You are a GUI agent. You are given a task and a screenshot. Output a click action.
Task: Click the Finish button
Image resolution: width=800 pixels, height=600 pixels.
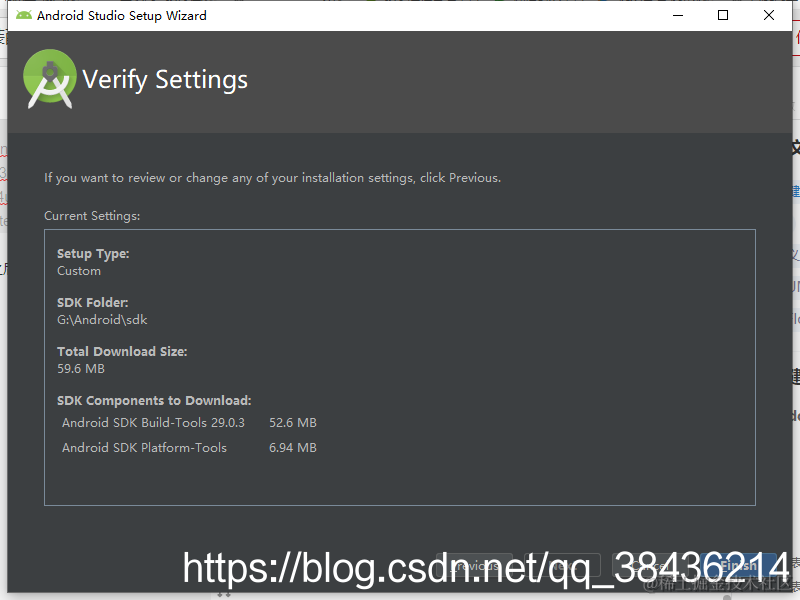738,565
